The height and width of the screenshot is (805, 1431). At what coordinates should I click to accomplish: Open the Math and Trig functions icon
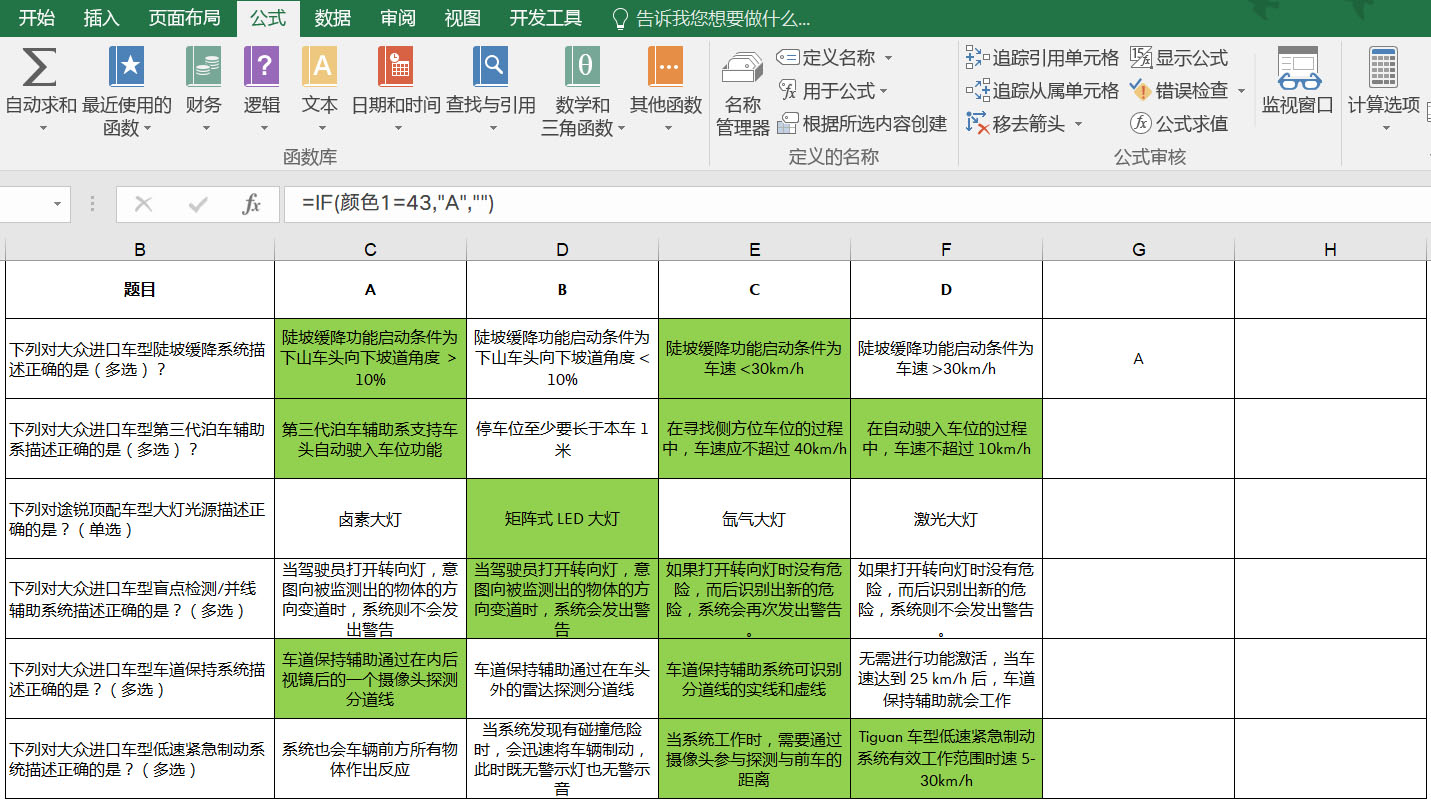(x=583, y=68)
